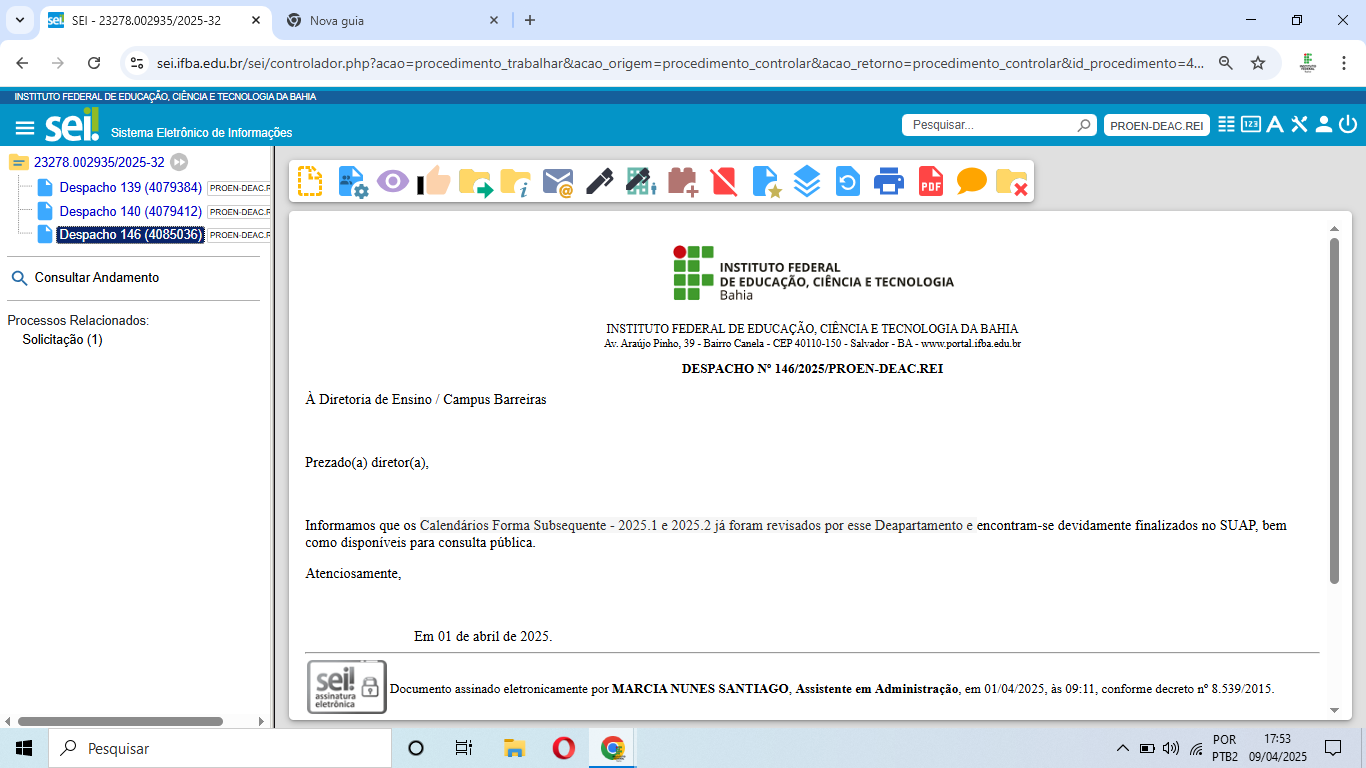The height and width of the screenshot is (768, 1366).
Task: Select the SEI - 23278.002935/2025-32 browser tab
Action: coord(154,20)
